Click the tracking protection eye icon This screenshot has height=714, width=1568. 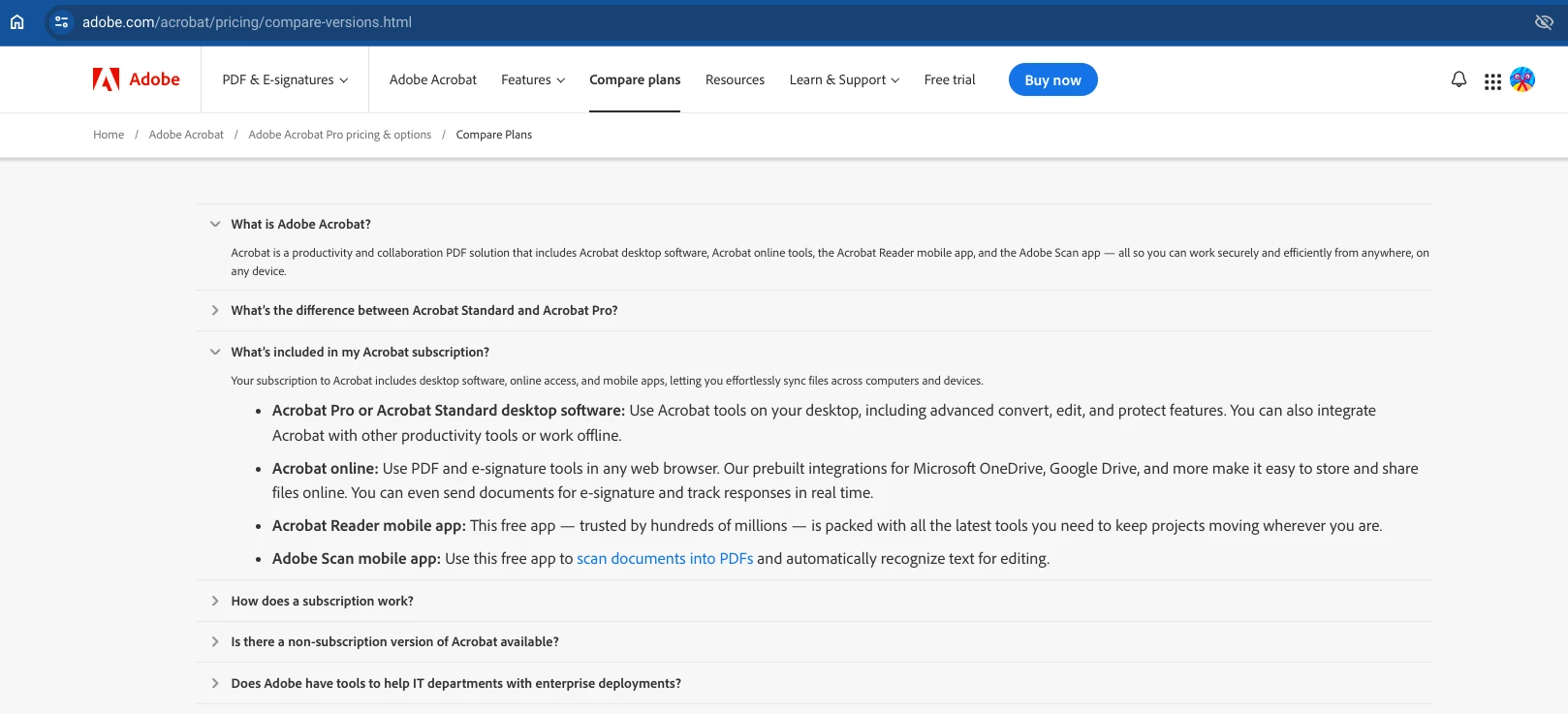point(1544,21)
